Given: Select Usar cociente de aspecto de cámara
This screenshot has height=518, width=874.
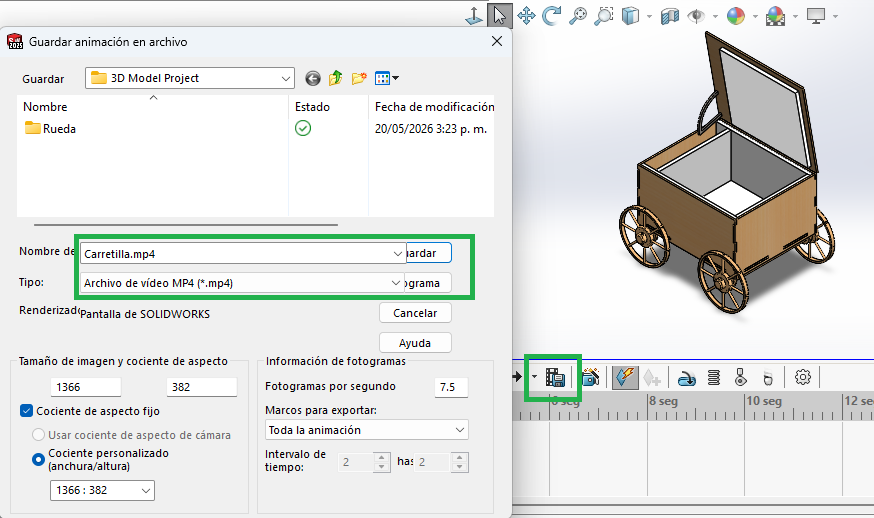Looking at the screenshot, I should tap(38, 434).
